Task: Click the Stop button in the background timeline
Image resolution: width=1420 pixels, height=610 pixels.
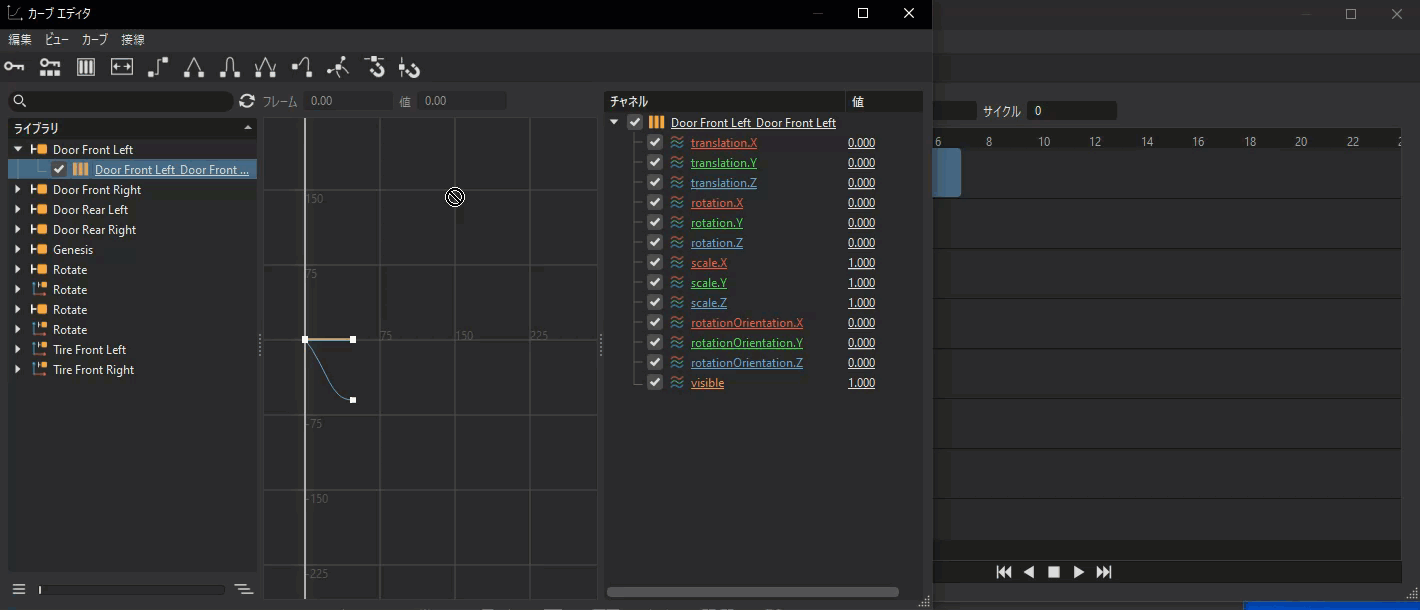Action: 1053,572
